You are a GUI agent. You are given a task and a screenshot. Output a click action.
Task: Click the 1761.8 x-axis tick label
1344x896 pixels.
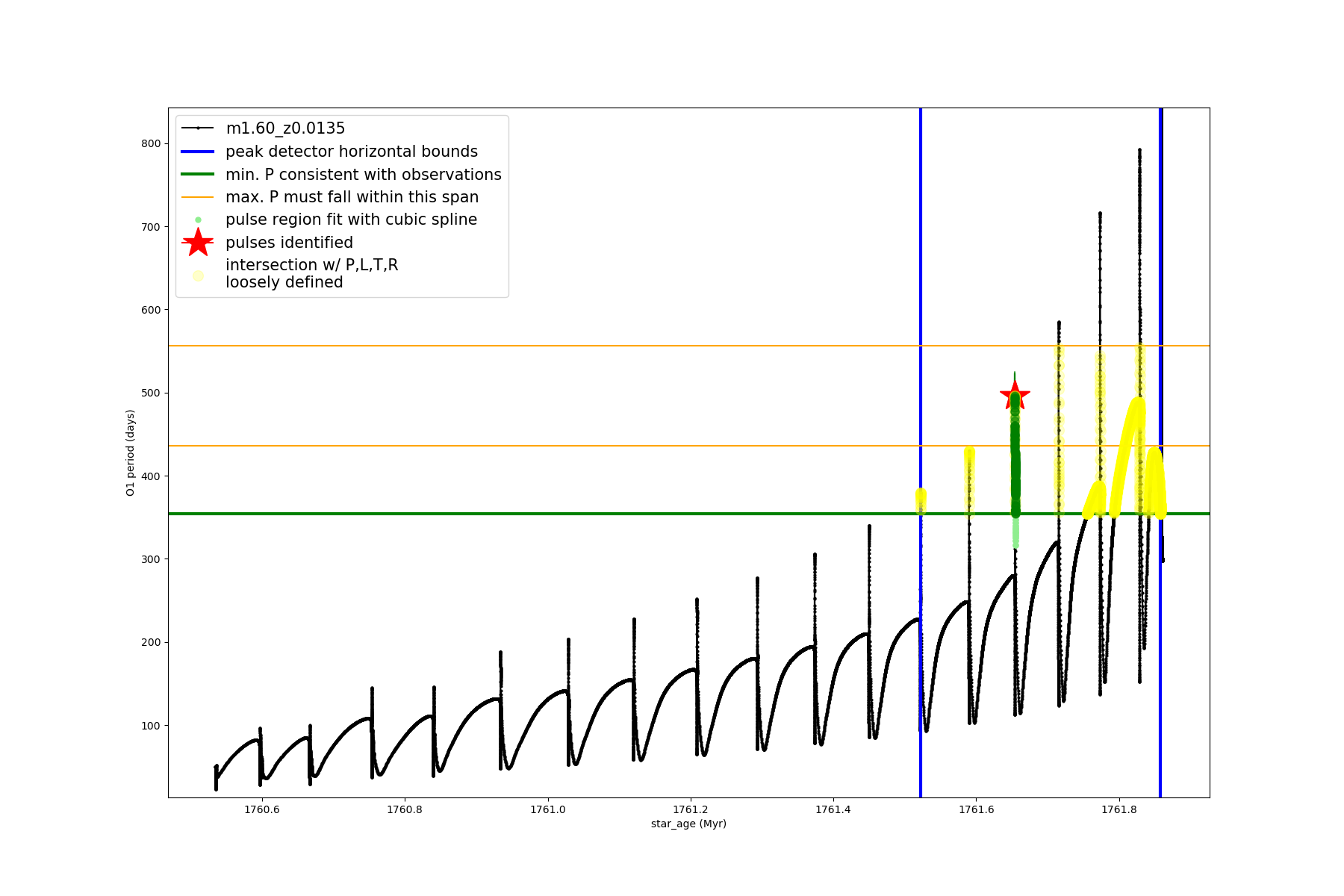point(1119,809)
